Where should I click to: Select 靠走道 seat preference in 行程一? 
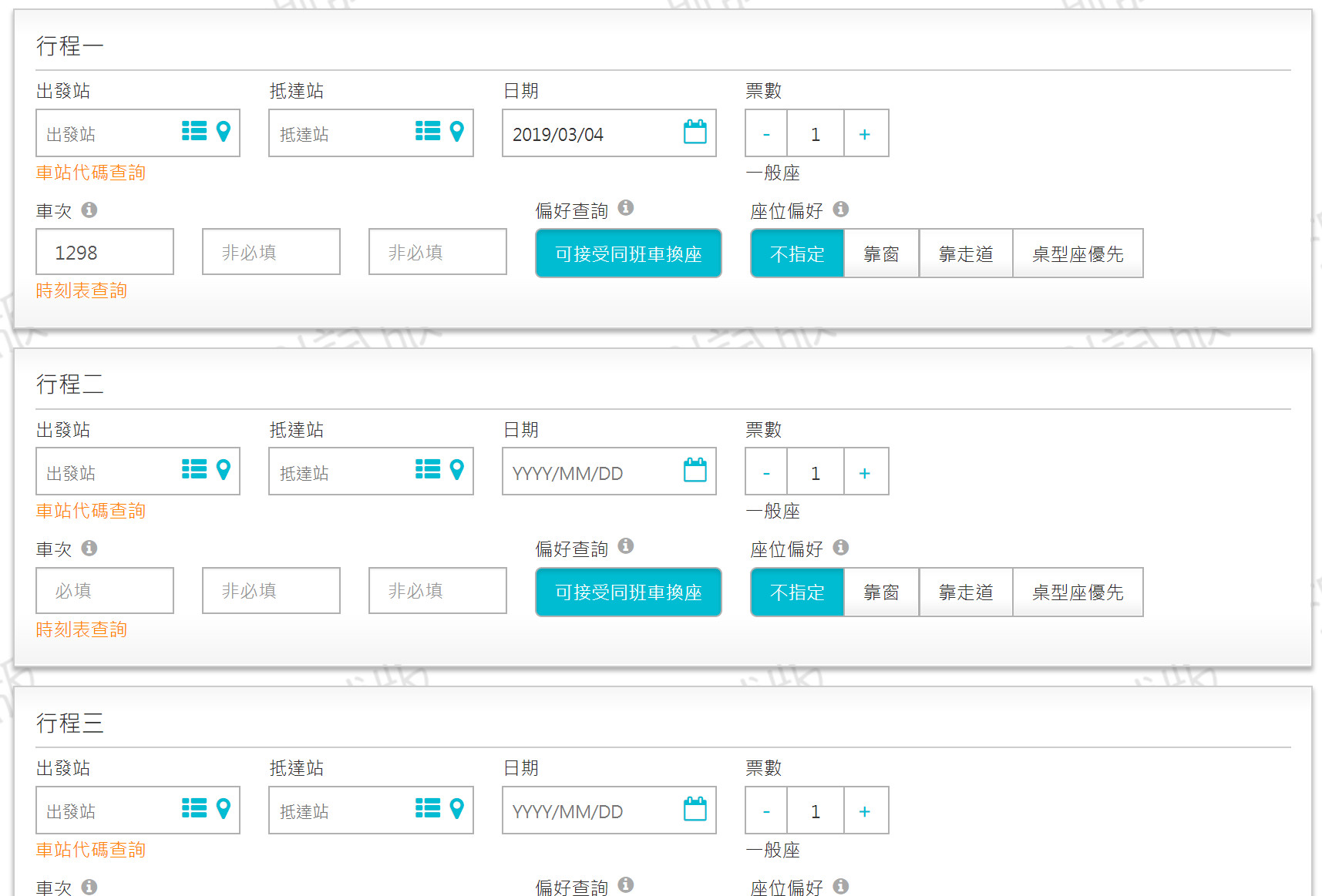(x=966, y=253)
